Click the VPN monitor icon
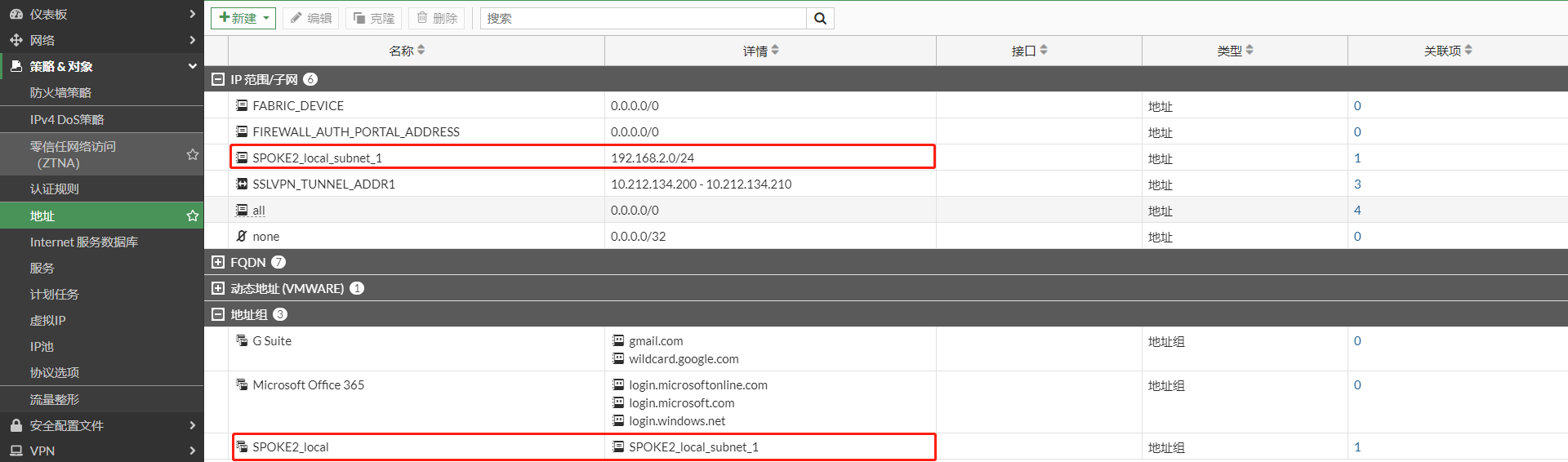1568x462 pixels. click(x=16, y=451)
